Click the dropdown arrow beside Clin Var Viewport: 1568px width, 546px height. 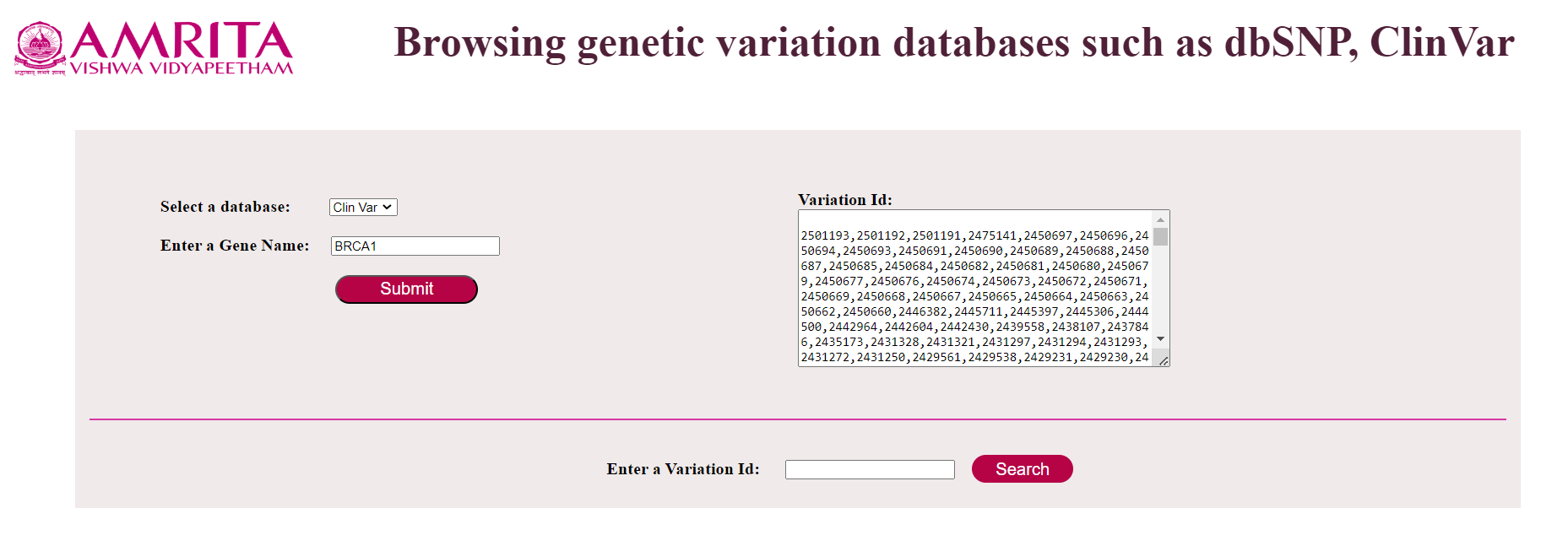pos(388,208)
